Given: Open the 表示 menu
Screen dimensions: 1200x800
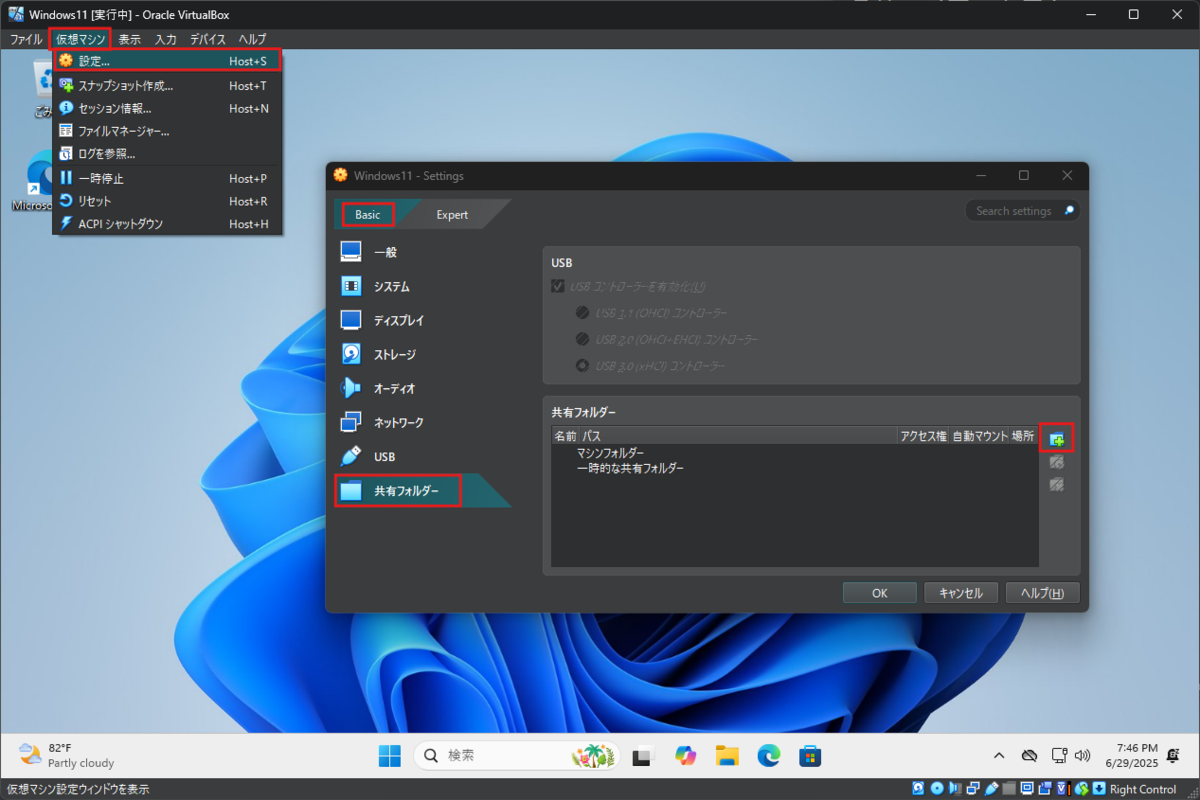Looking at the screenshot, I should point(129,39).
